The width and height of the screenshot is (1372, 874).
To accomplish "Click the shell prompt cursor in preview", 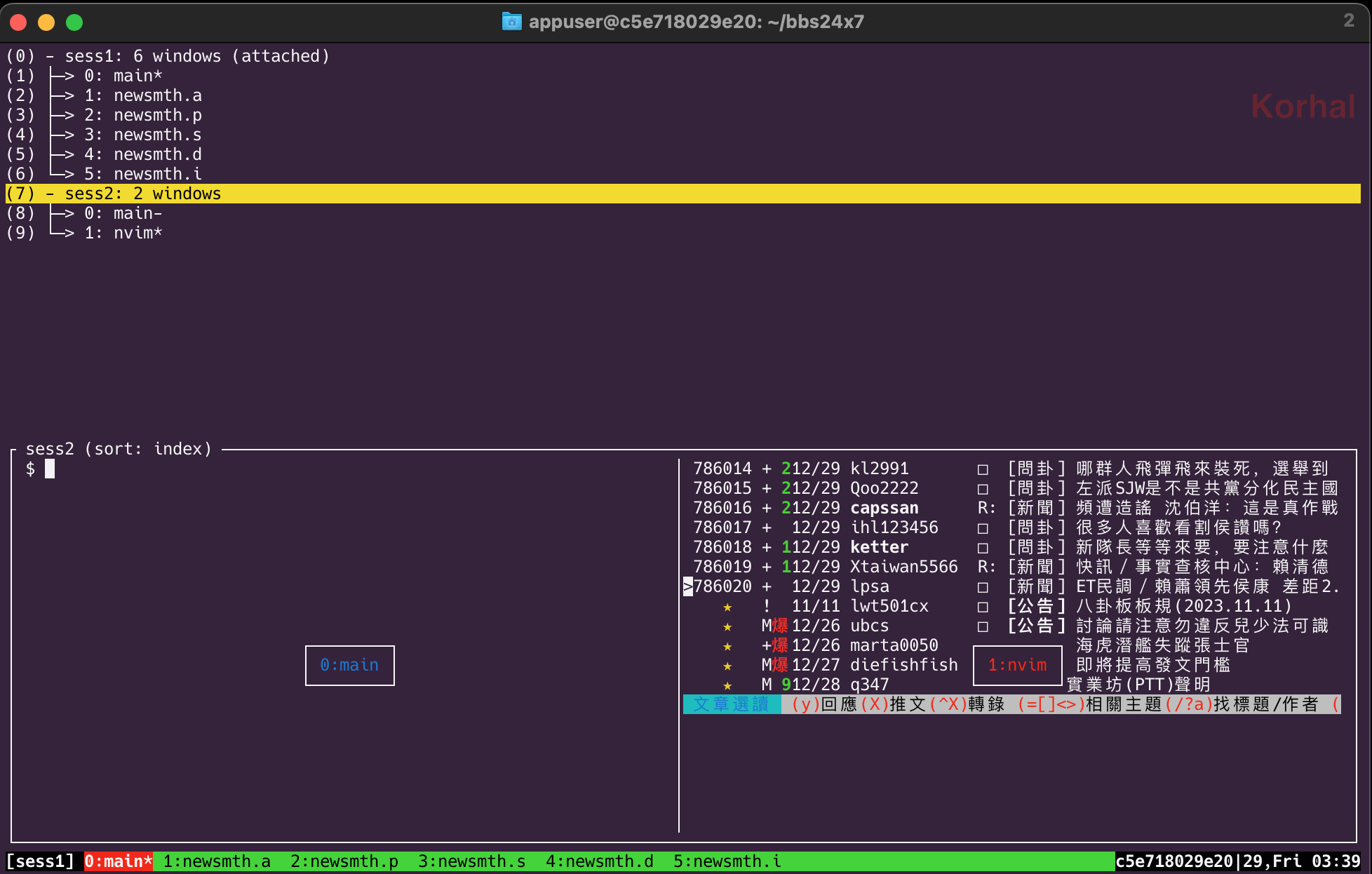I will click(x=50, y=469).
